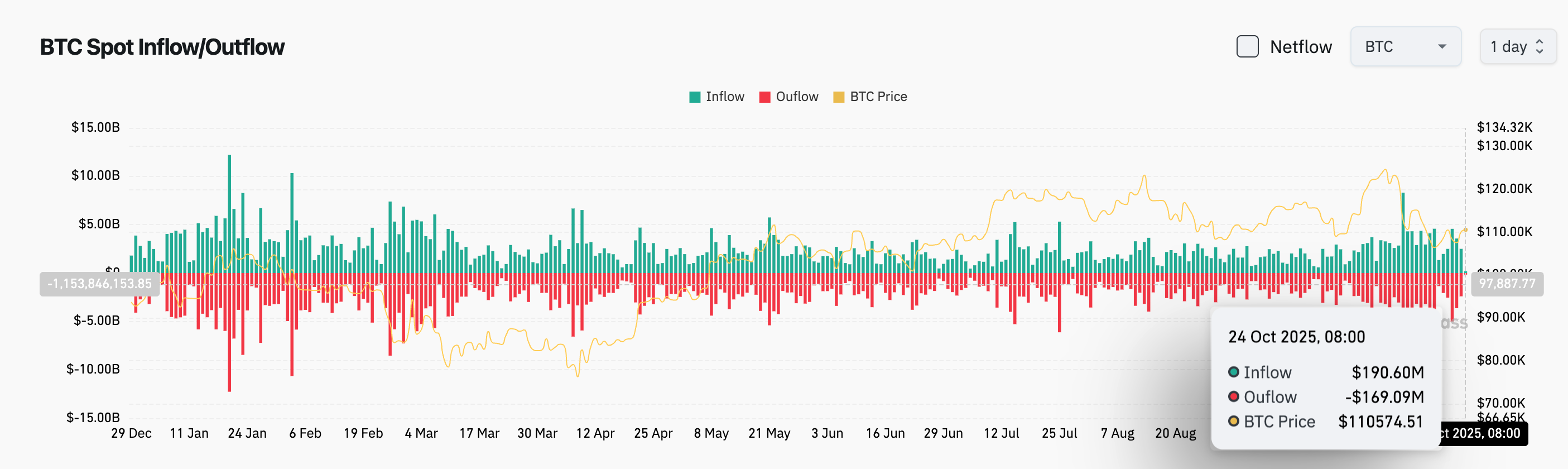This screenshot has width=1568, height=469.
Task: Click the Netflow label text
Action: pos(1300,47)
